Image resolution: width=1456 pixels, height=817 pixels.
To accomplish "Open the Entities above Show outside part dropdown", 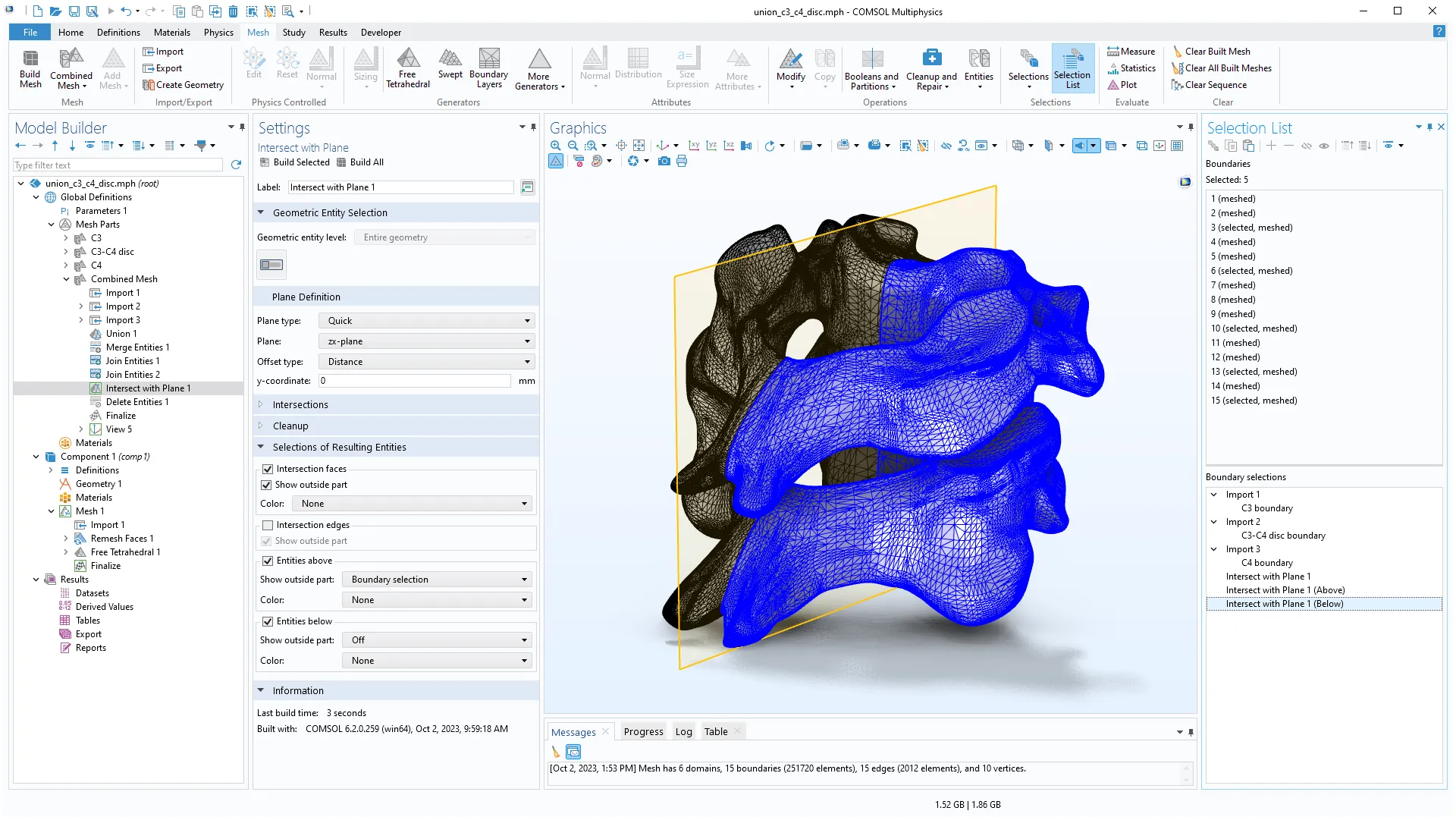I will click(x=437, y=580).
